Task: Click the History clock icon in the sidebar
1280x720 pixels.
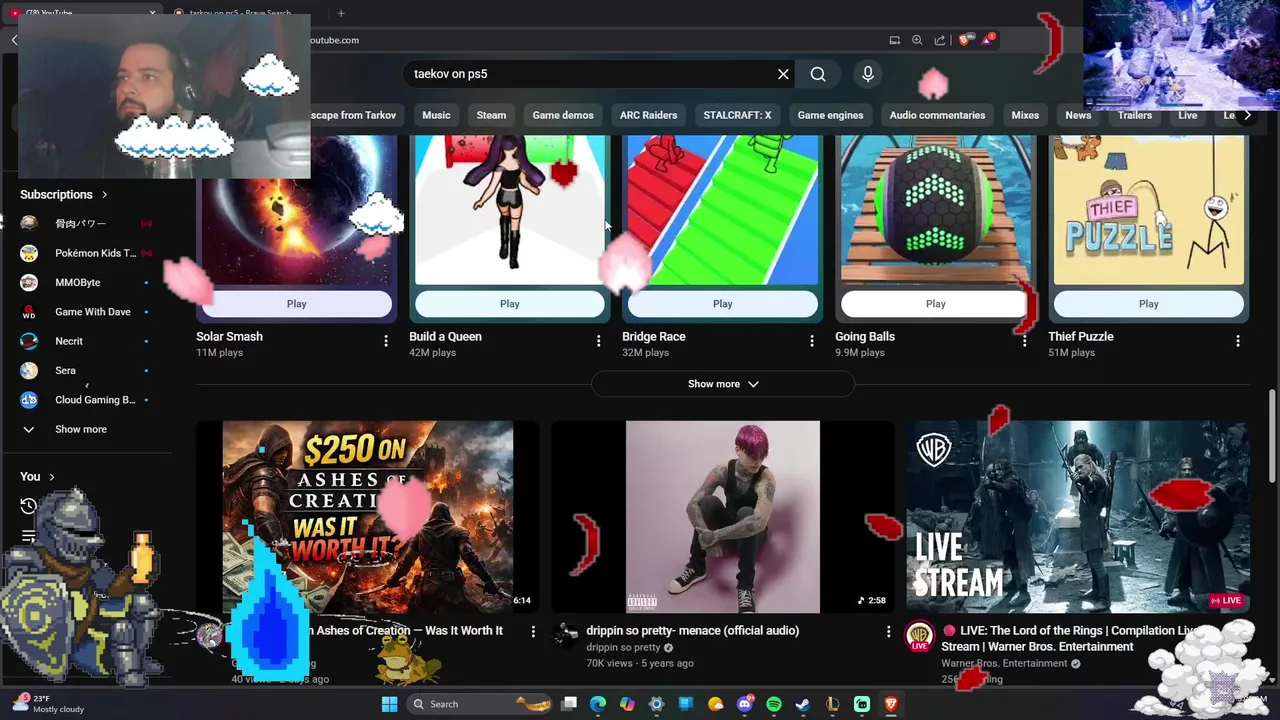Action: point(29,506)
